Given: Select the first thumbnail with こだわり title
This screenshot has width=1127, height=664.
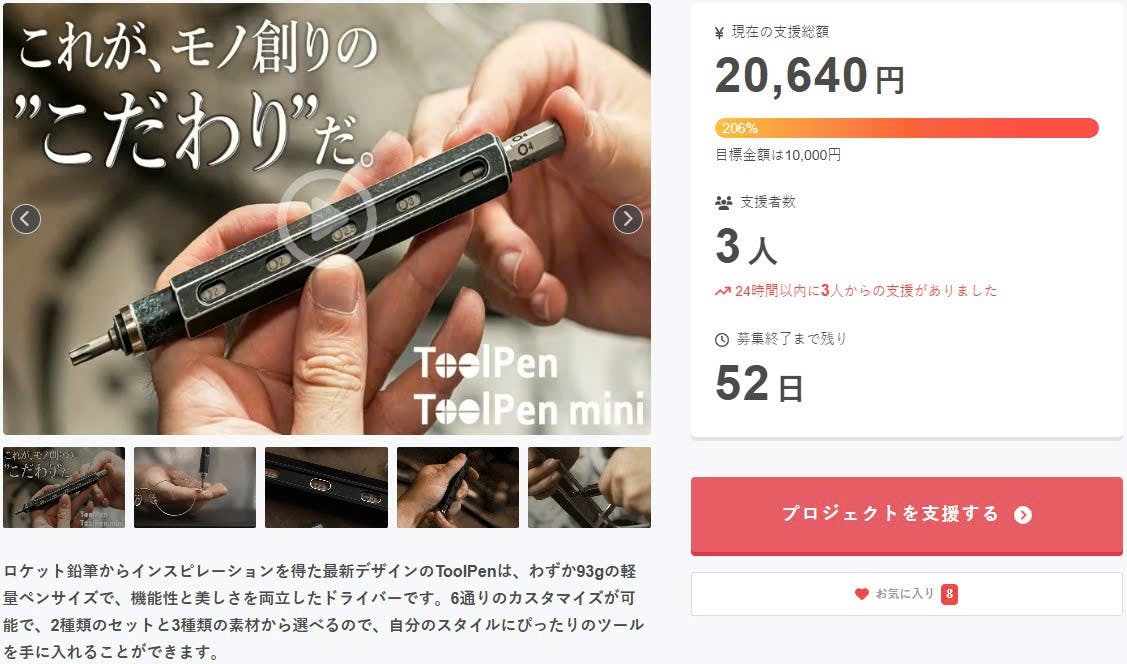Looking at the screenshot, I should tap(64, 487).
